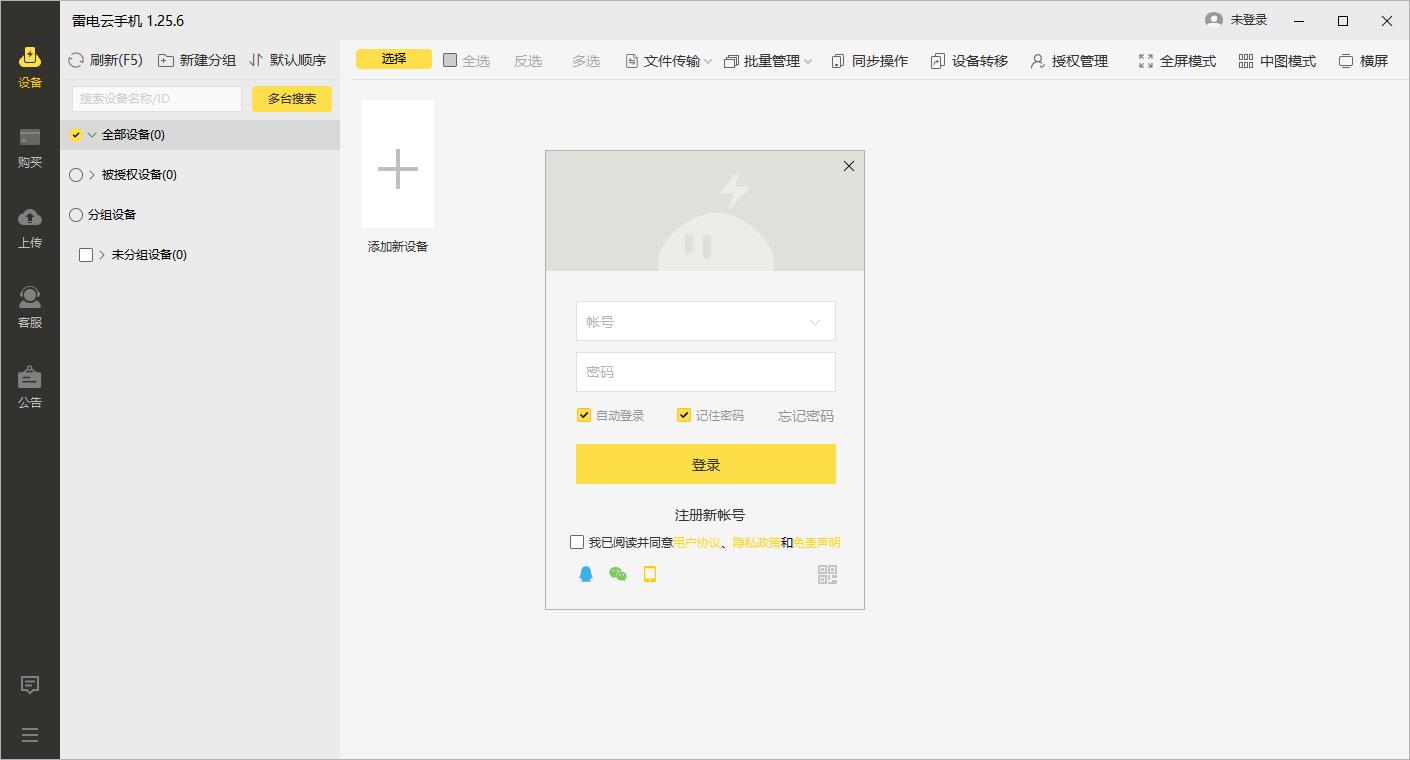Toggle the 全选 checkbox

click(450, 60)
